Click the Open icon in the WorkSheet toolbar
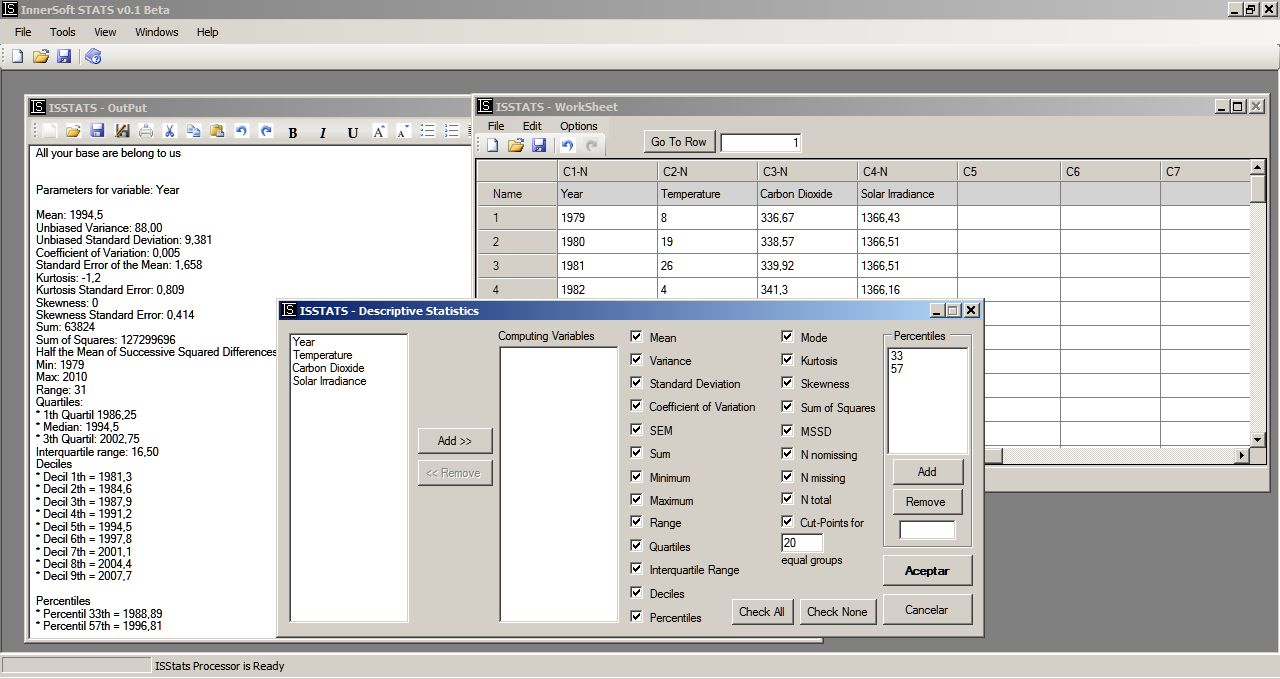This screenshot has width=1280, height=679. point(516,146)
